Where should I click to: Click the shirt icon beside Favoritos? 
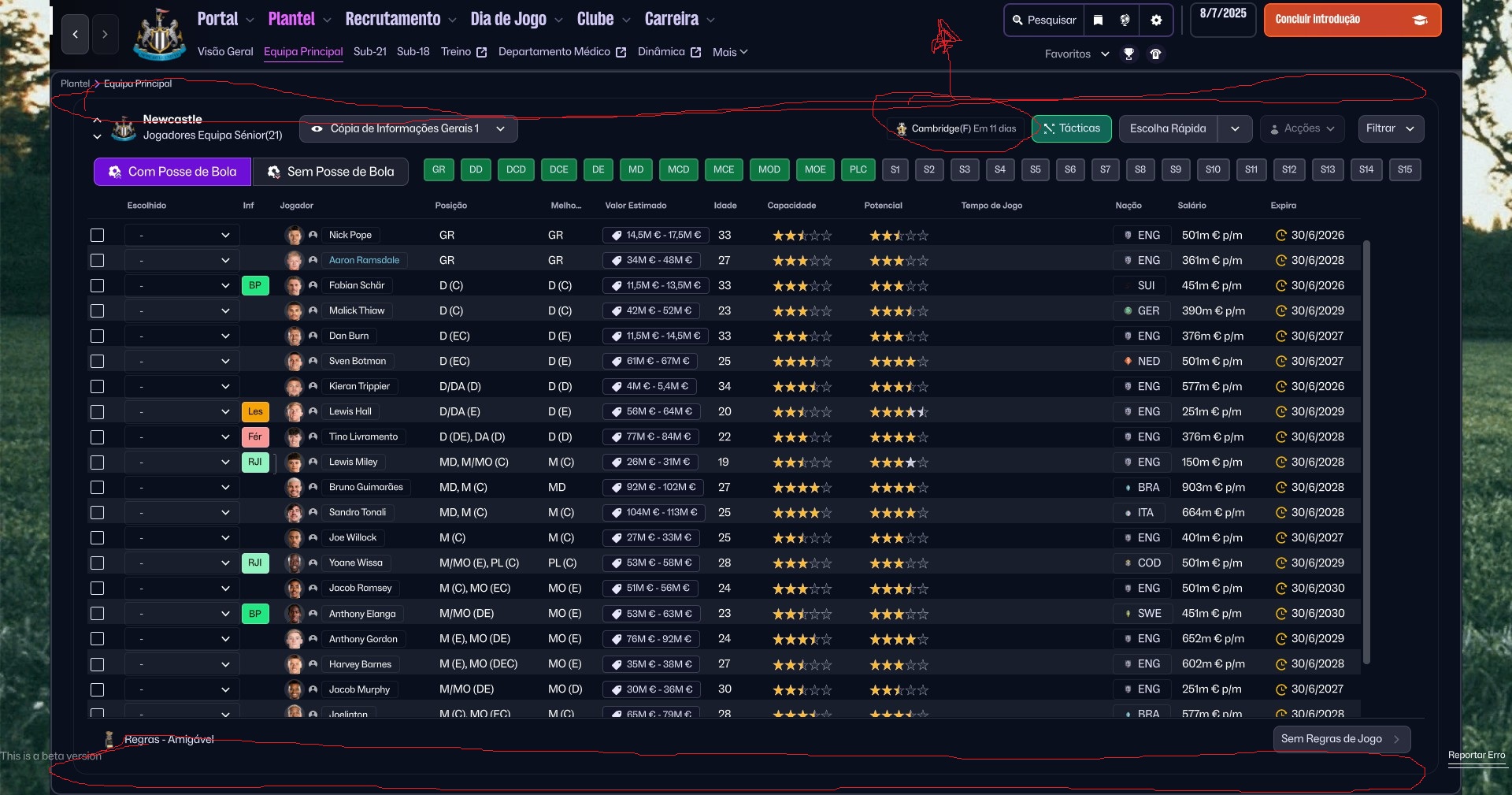tap(1155, 54)
